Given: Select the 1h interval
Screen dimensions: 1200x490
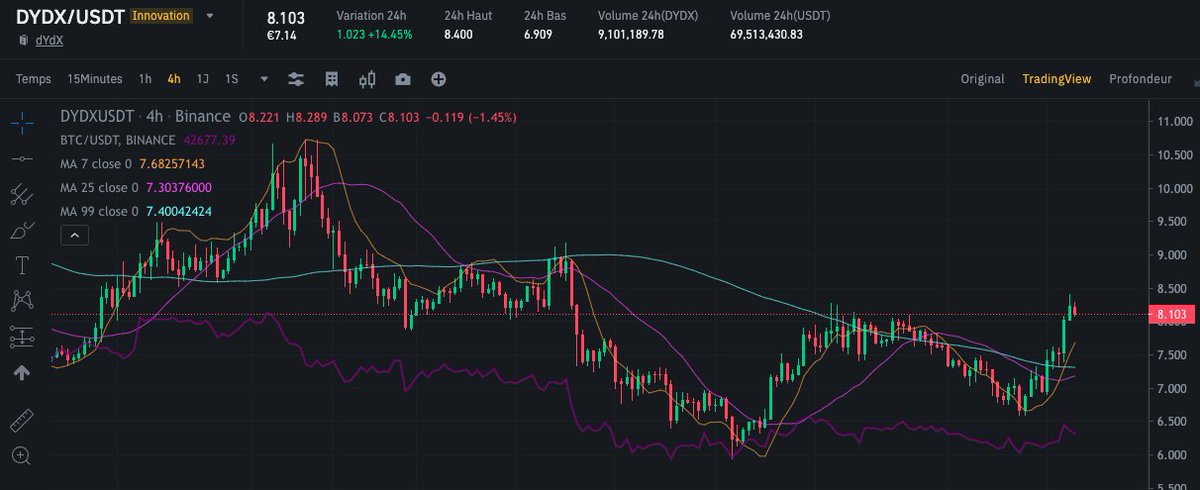Looking at the screenshot, I should click(x=145, y=79).
